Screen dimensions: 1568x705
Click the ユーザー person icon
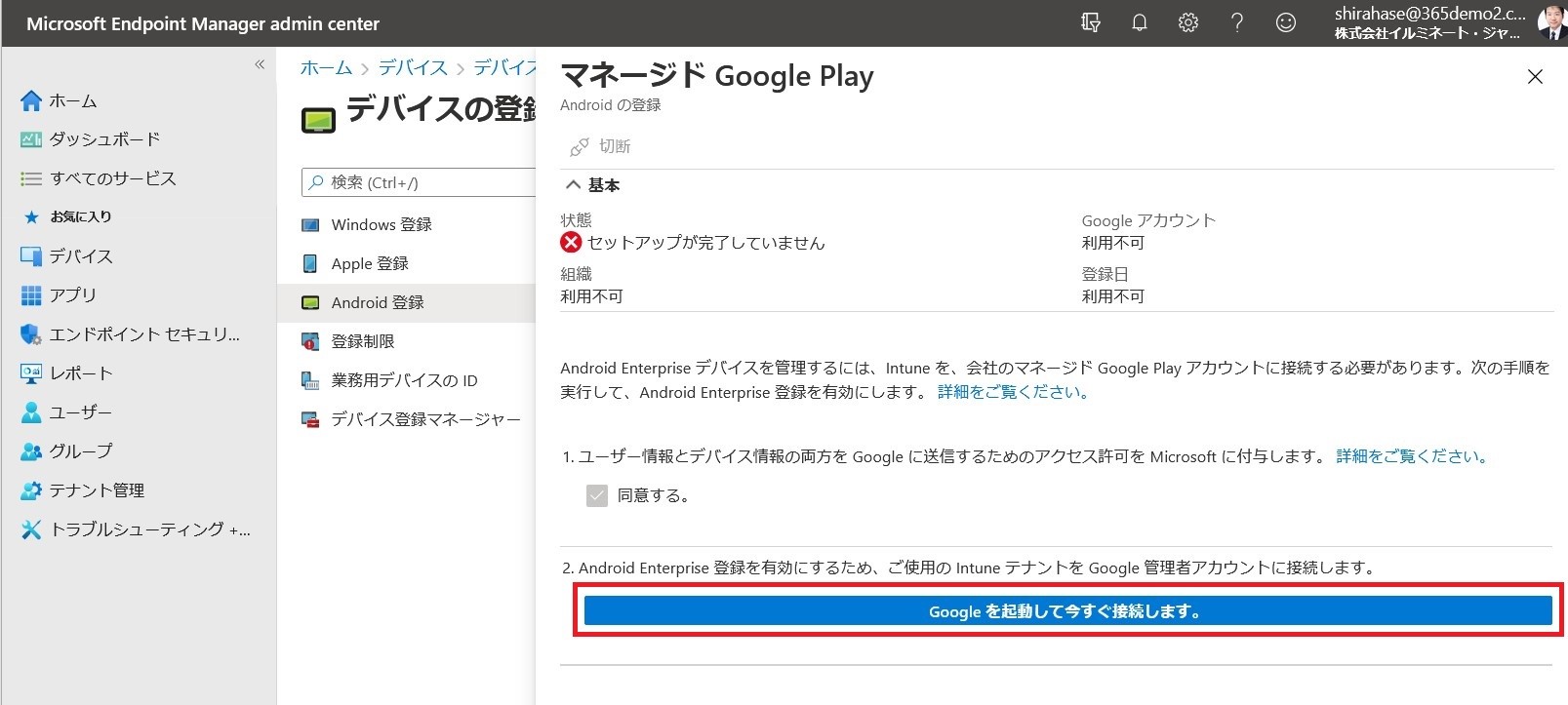pos(31,412)
